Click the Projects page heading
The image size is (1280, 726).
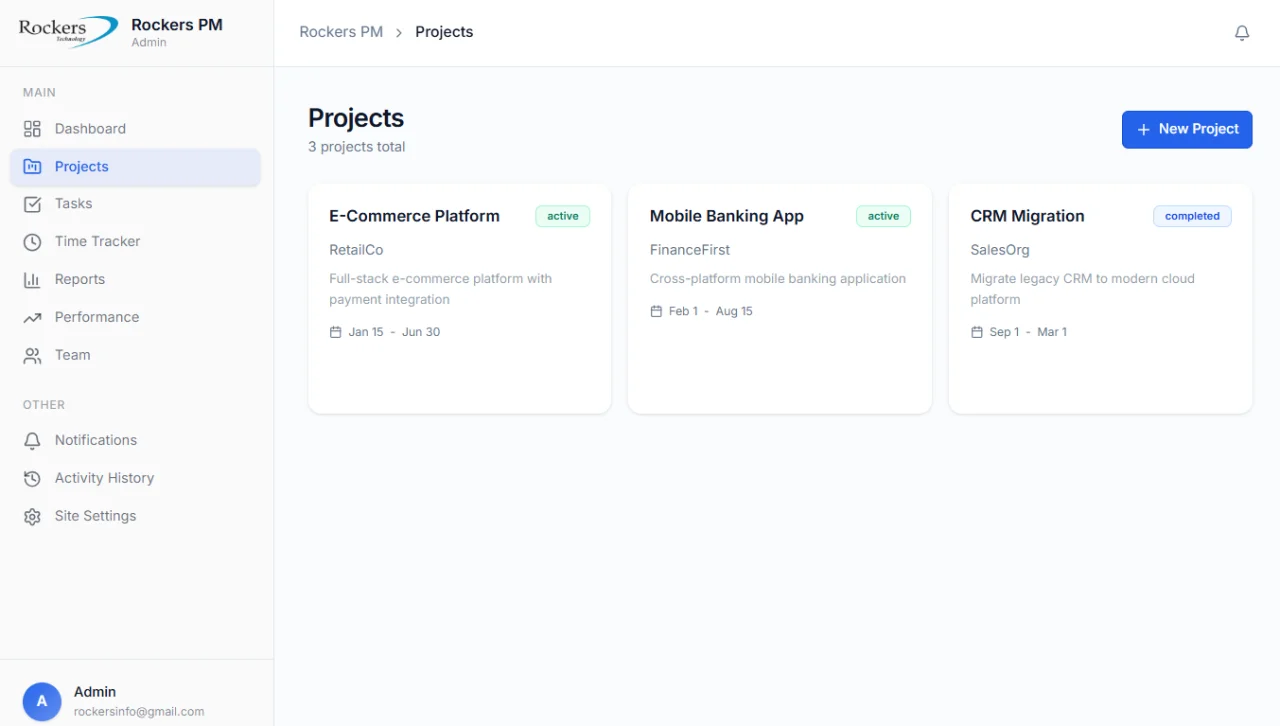tap(356, 118)
